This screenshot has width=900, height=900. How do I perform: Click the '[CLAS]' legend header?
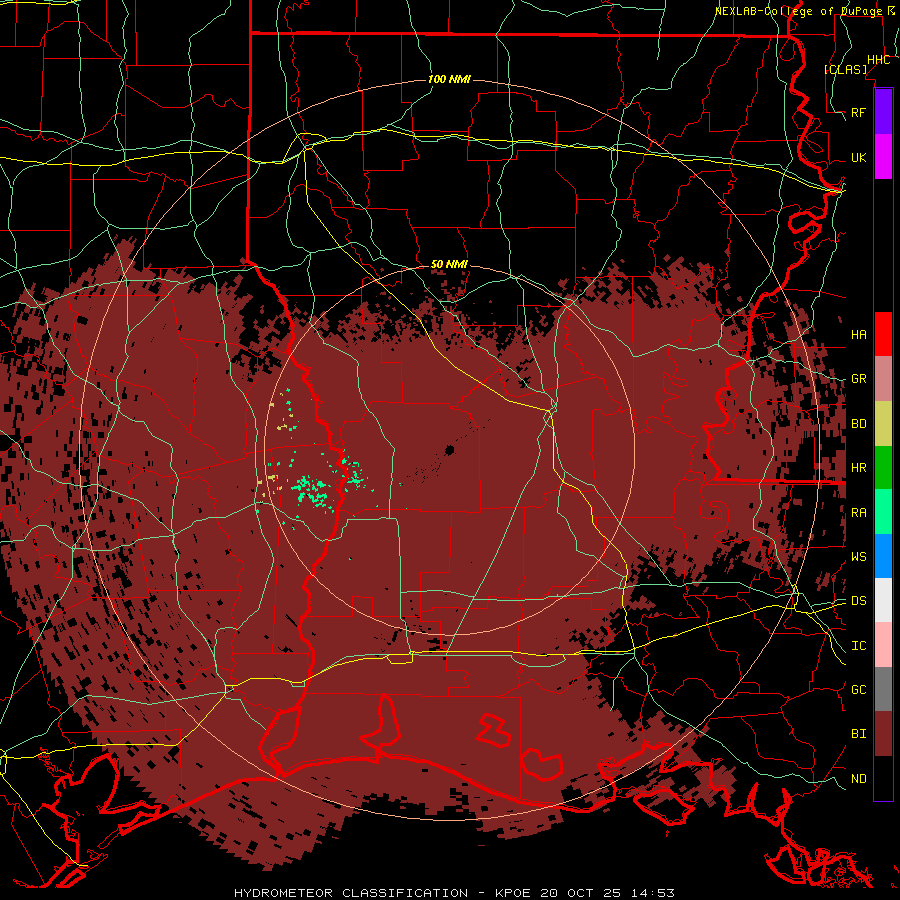(845, 69)
